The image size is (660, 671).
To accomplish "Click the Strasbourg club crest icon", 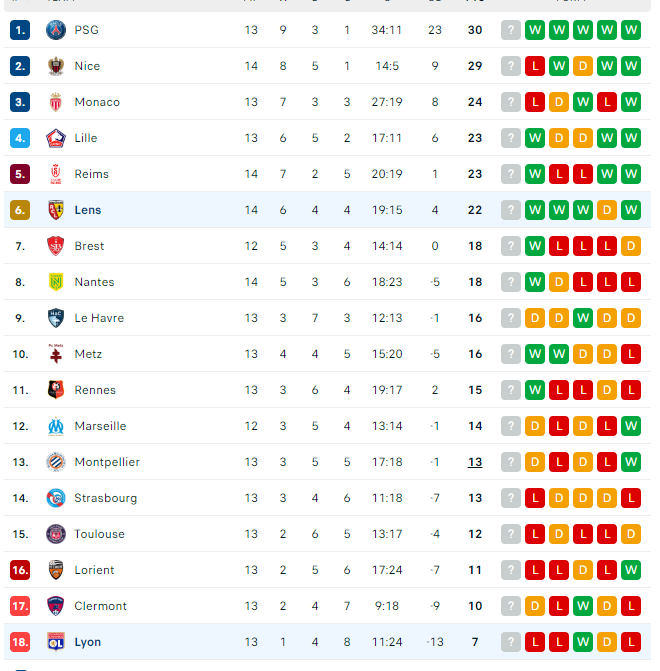I will point(55,498).
